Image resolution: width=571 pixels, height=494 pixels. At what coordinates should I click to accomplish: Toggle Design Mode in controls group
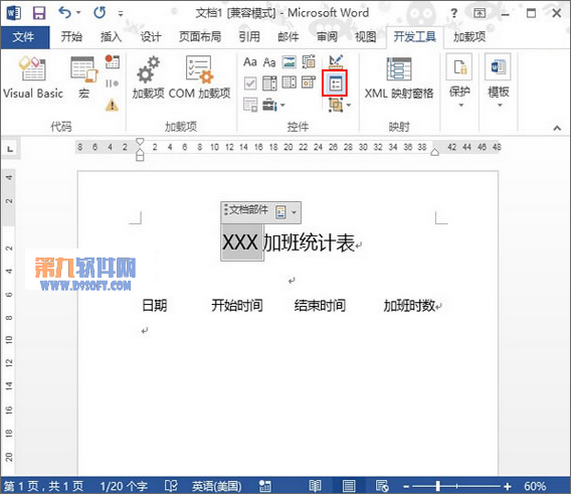[335, 62]
